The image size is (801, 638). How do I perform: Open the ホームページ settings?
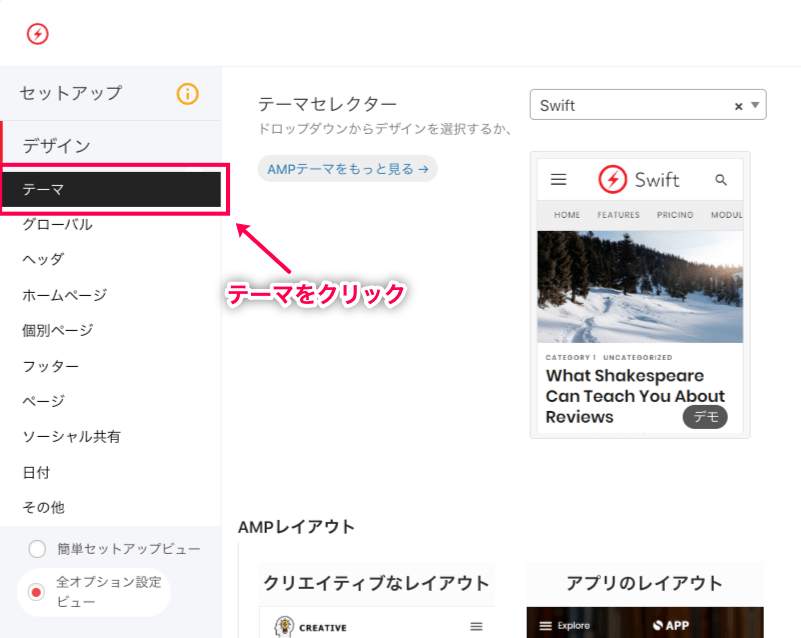tap(64, 295)
